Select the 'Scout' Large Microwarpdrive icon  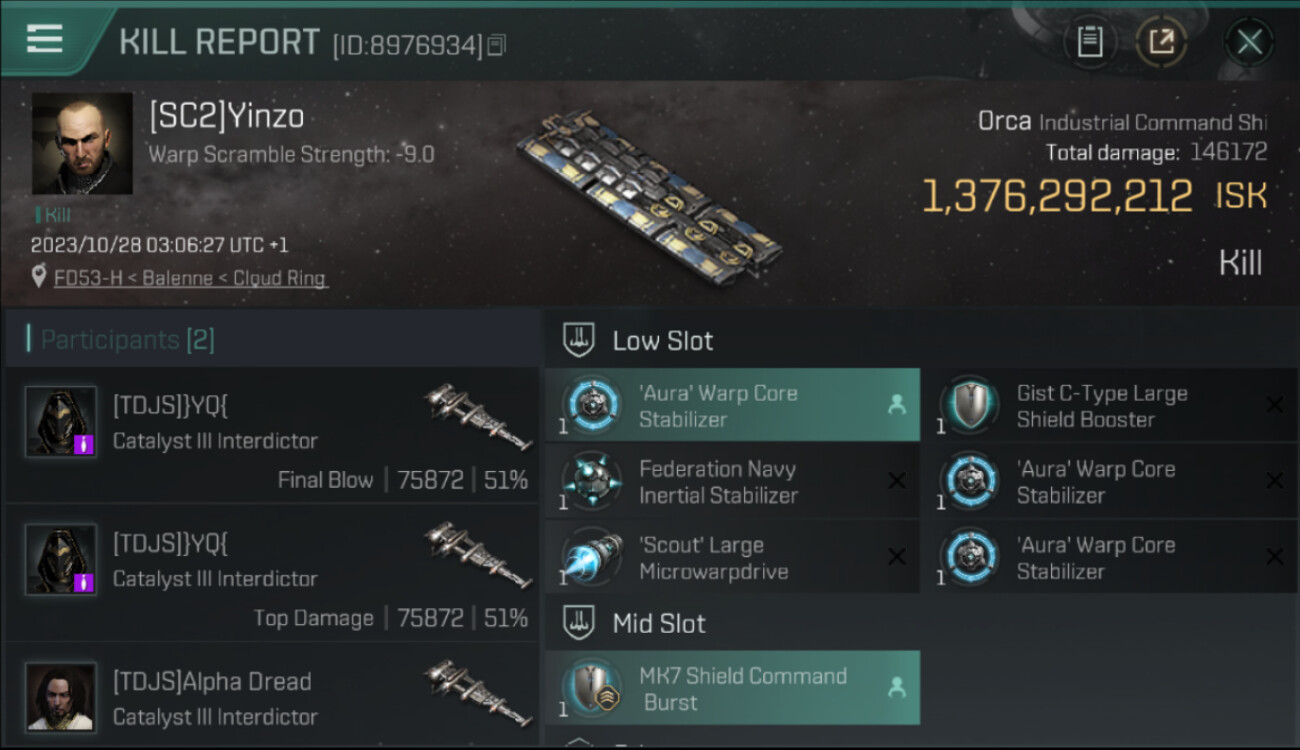click(591, 557)
